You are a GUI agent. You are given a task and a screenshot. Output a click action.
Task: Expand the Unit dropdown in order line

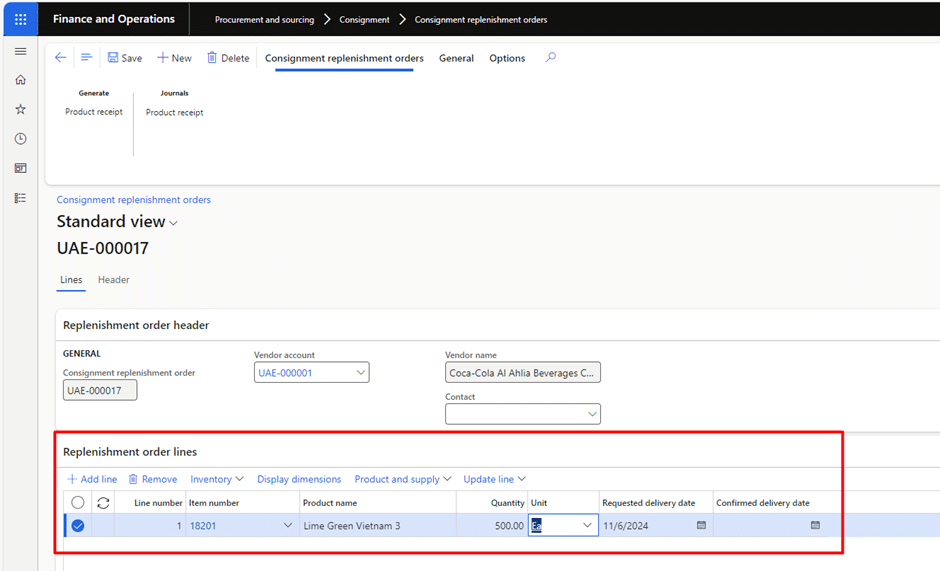[587, 525]
